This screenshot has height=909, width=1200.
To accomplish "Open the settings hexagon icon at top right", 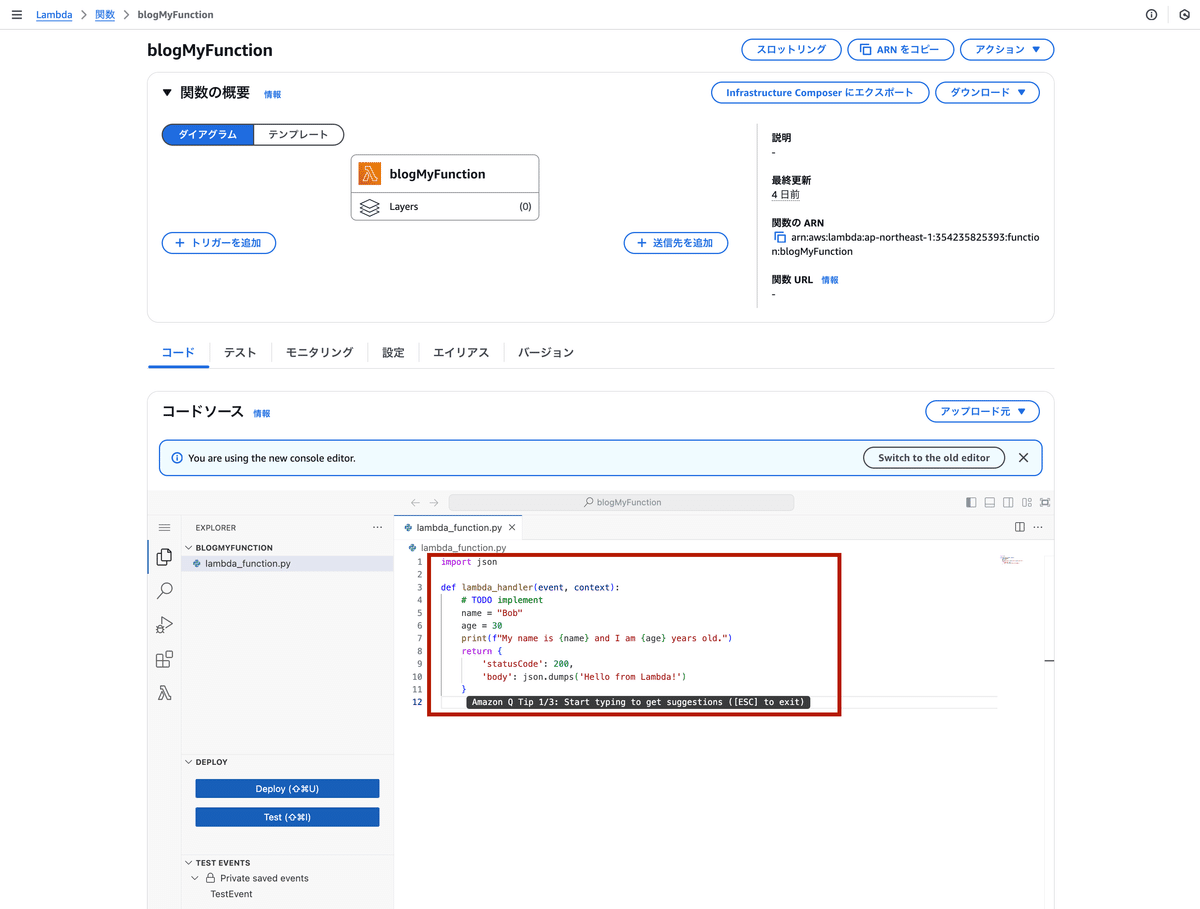I will point(1185,15).
